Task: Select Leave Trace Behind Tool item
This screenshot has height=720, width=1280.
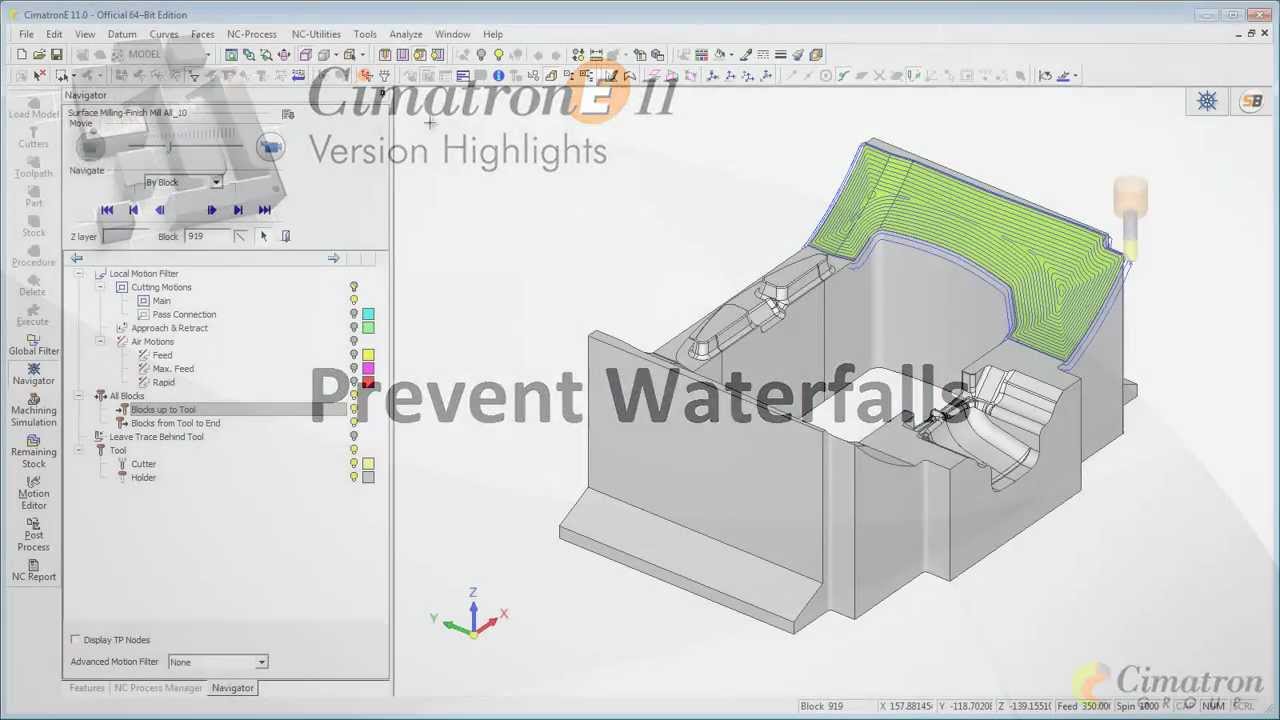Action: pyautogui.click(x=156, y=437)
